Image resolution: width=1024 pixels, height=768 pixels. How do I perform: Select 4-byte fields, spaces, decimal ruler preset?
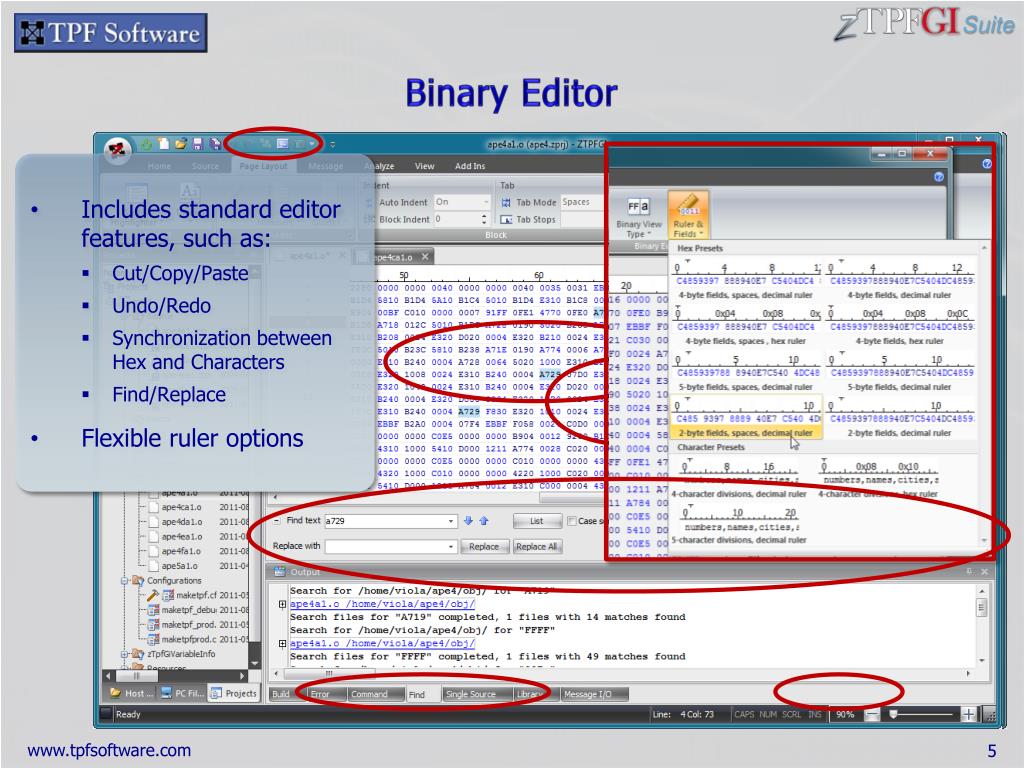click(x=746, y=282)
